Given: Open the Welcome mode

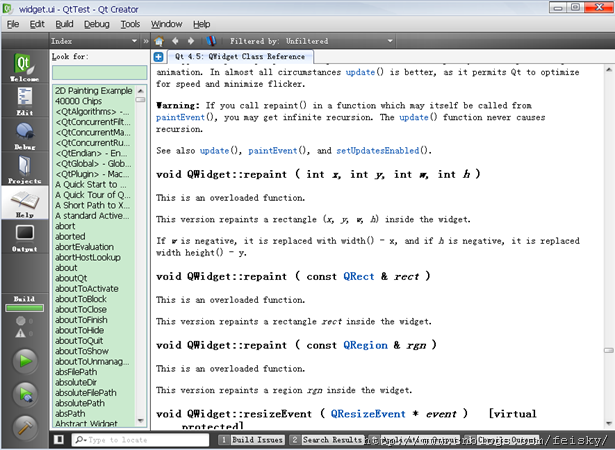Looking at the screenshot, I should point(24,67).
